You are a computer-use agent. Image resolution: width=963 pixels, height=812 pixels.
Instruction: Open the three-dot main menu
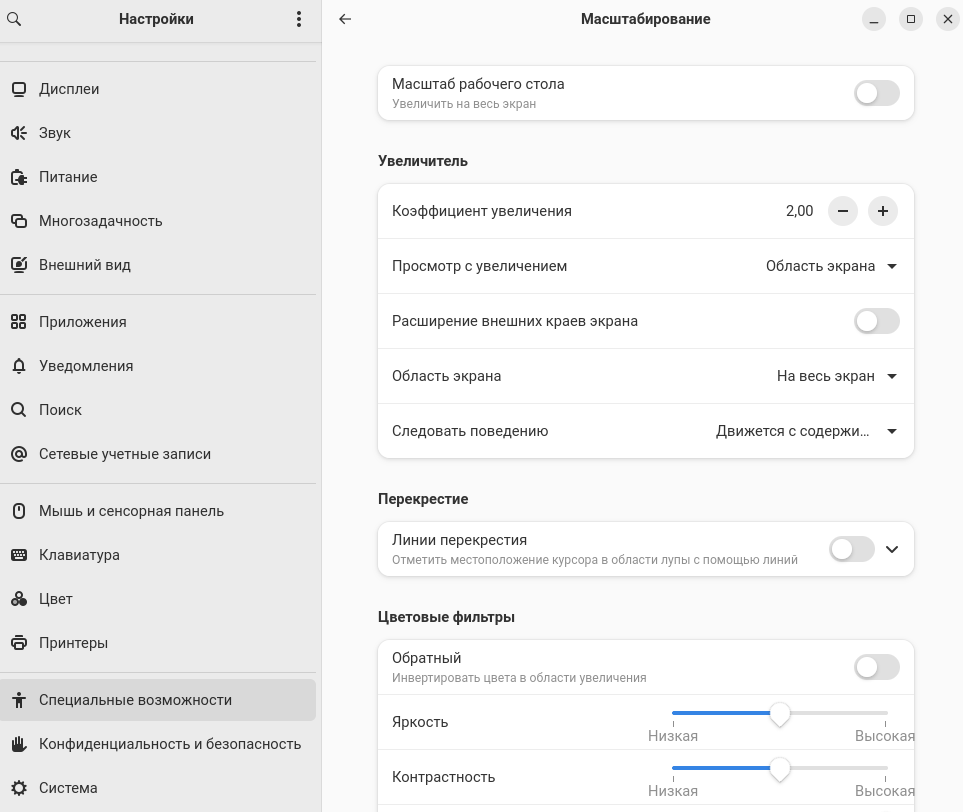(298, 19)
